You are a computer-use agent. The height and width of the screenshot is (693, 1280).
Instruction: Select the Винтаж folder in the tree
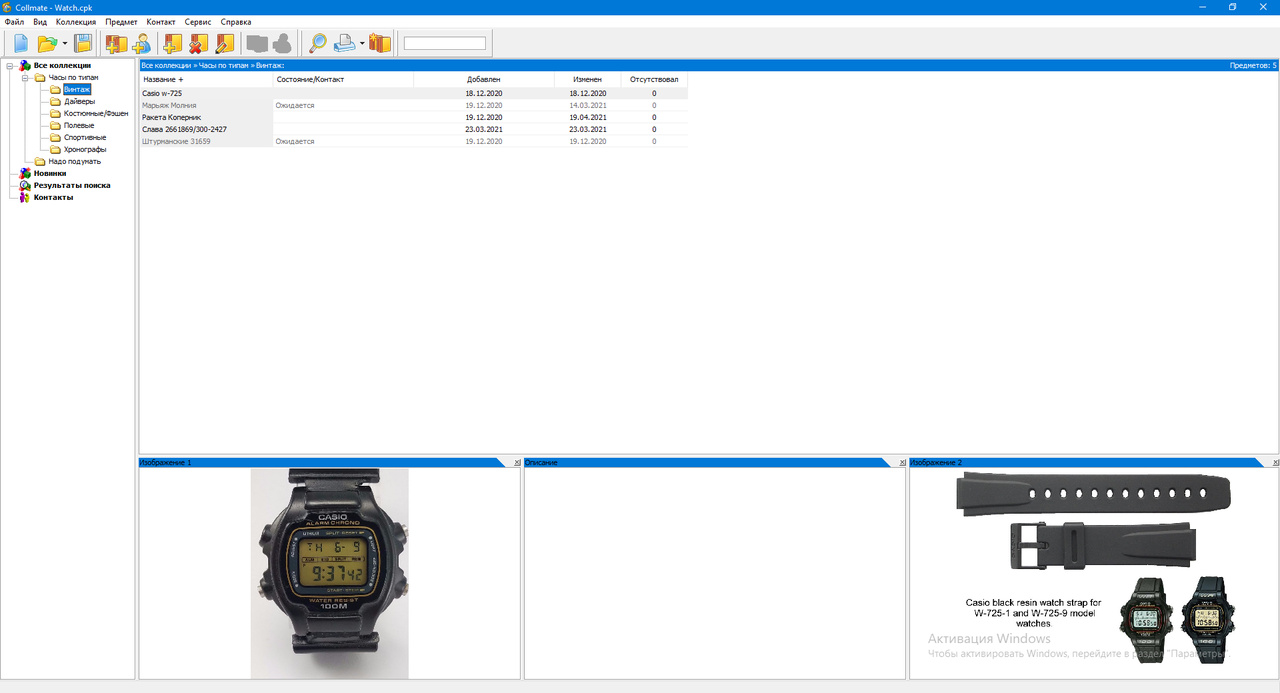77,90
